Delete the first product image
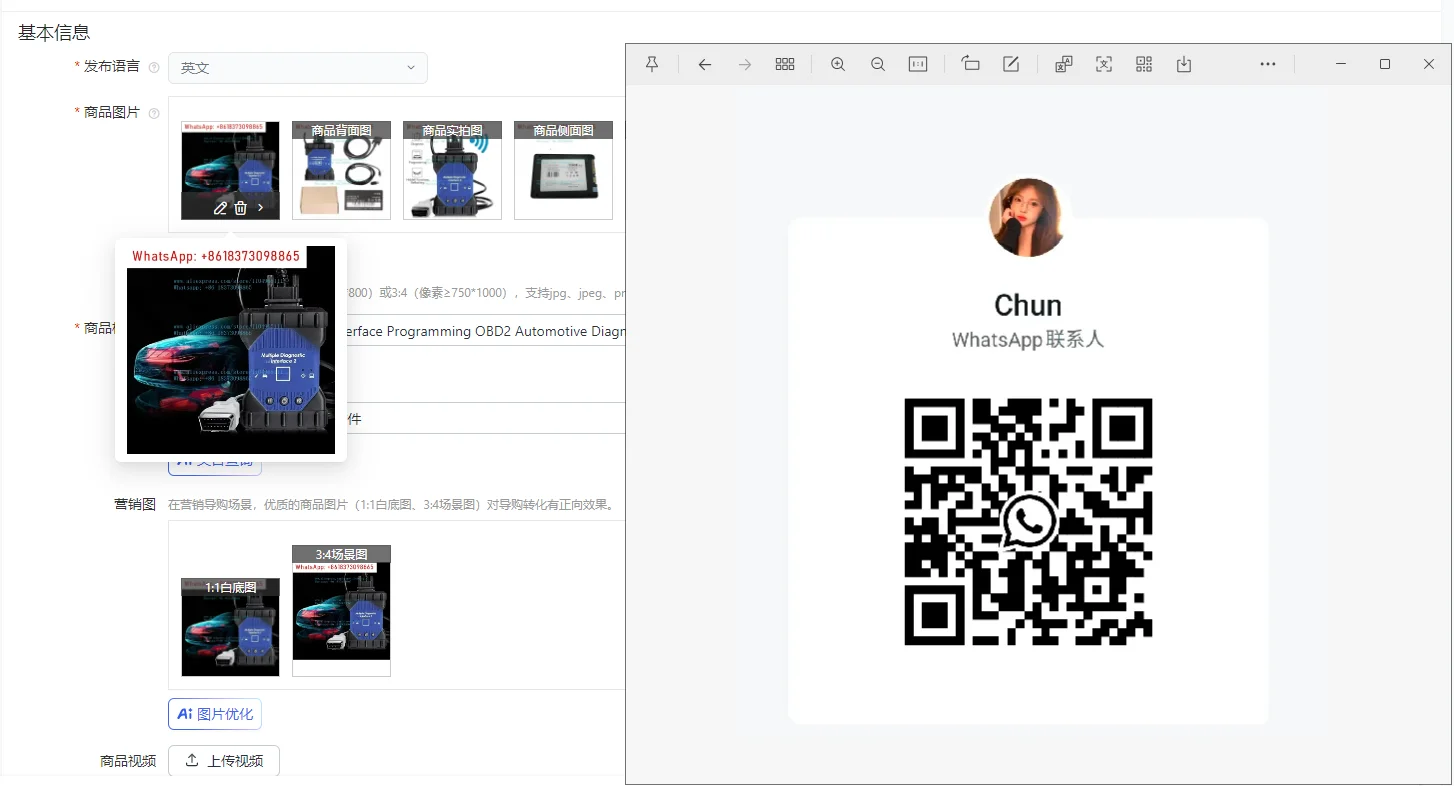This screenshot has height=786, width=1454. [241, 208]
